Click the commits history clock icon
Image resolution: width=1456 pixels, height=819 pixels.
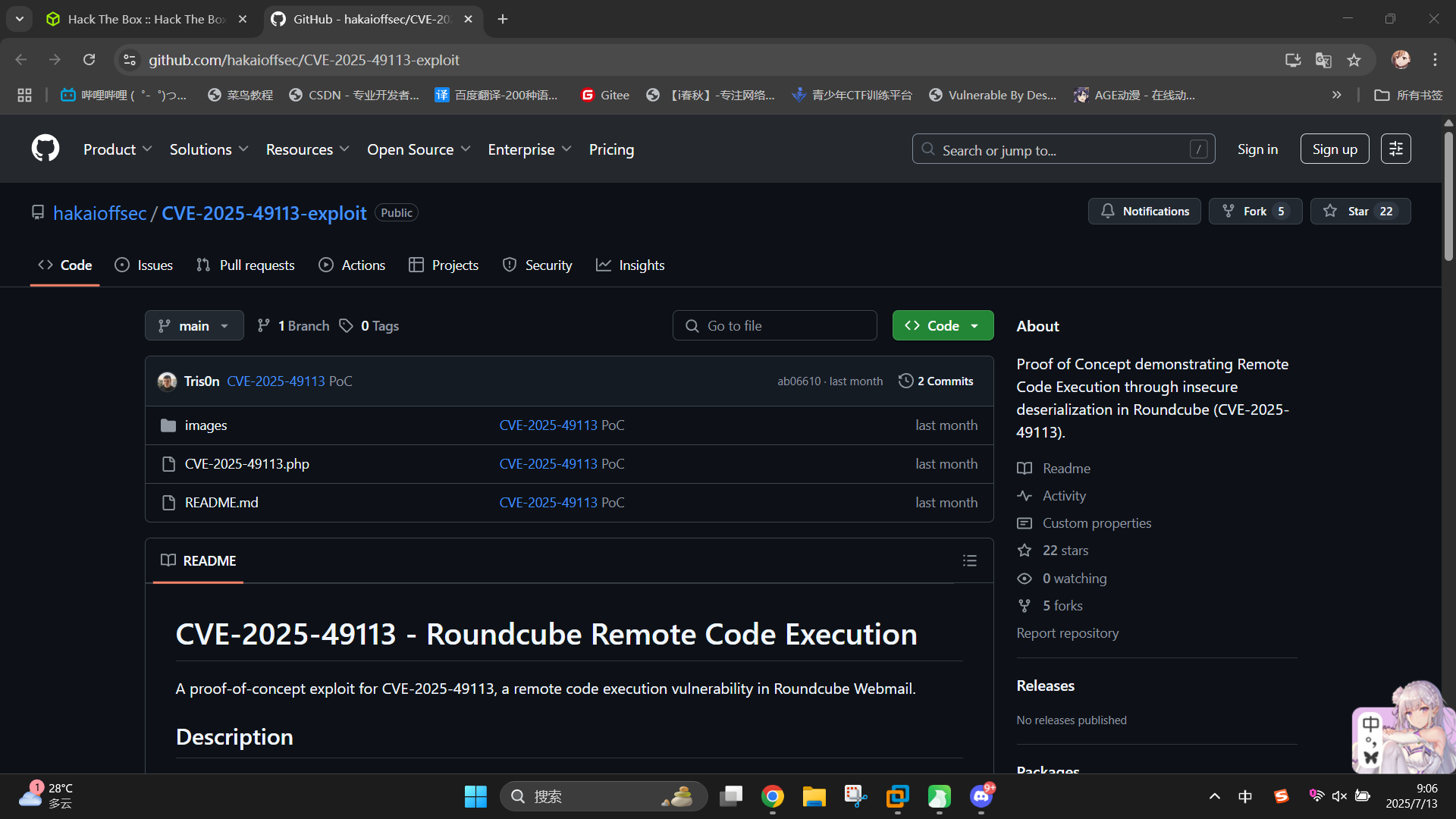(905, 381)
